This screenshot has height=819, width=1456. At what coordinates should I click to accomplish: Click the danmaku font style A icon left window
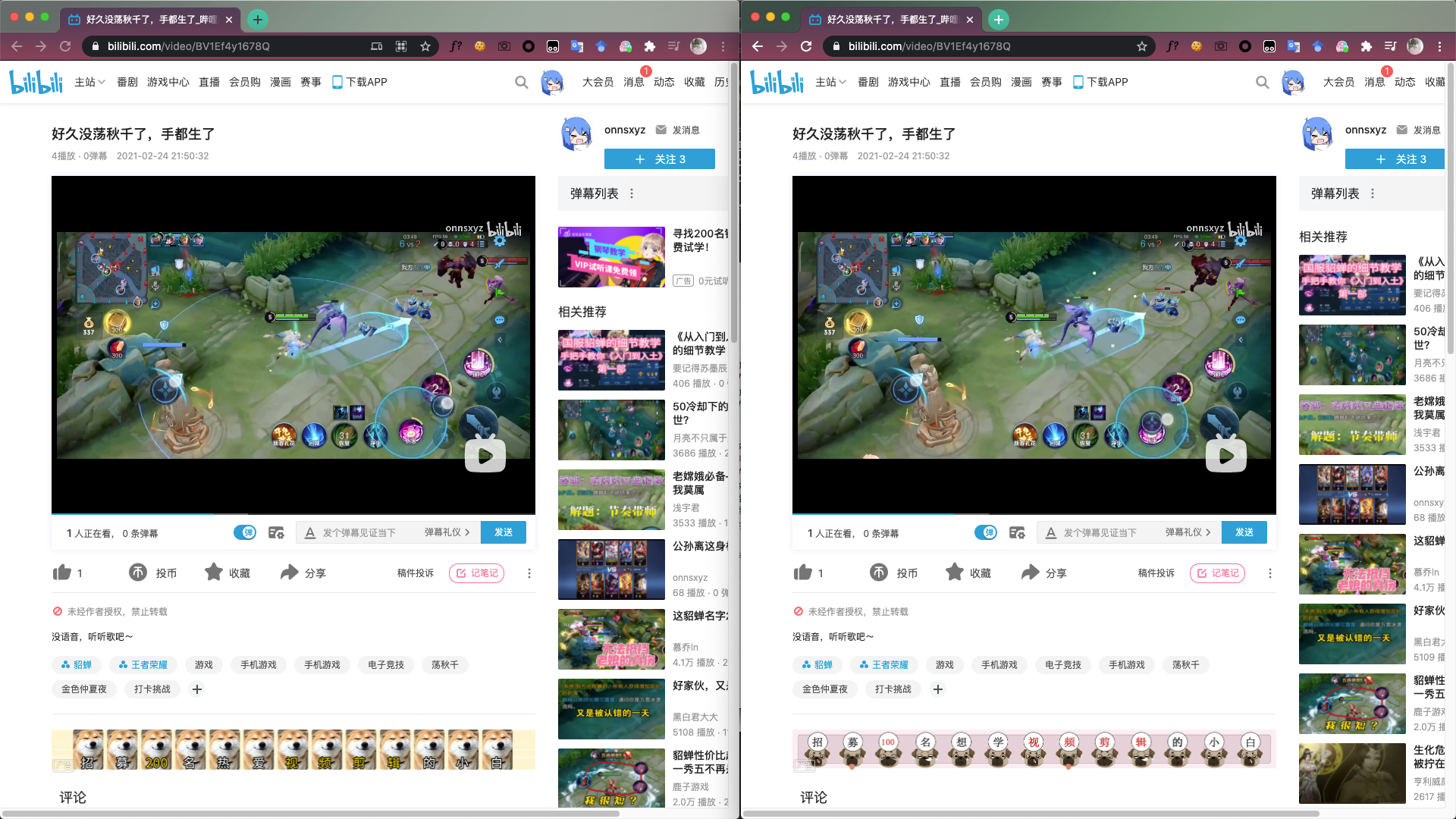(309, 533)
